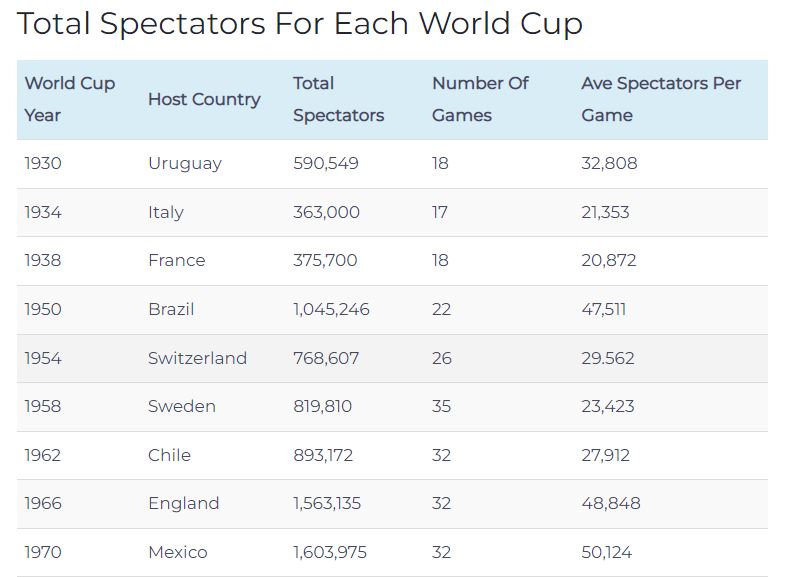Image resolution: width=810 pixels, height=577 pixels.
Task: Click the 47,511 average spectators cell
Action: click(x=604, y=309)
